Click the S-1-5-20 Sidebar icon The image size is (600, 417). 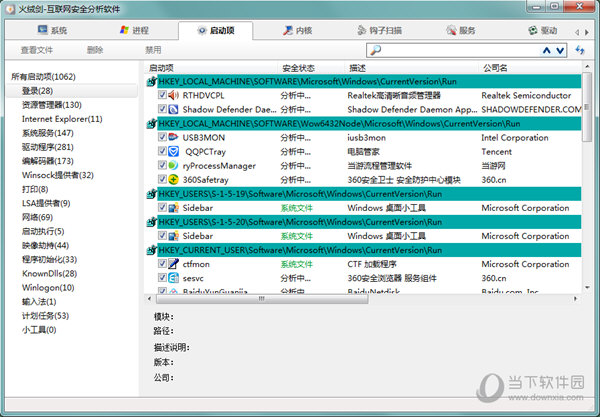coord(174,236)
